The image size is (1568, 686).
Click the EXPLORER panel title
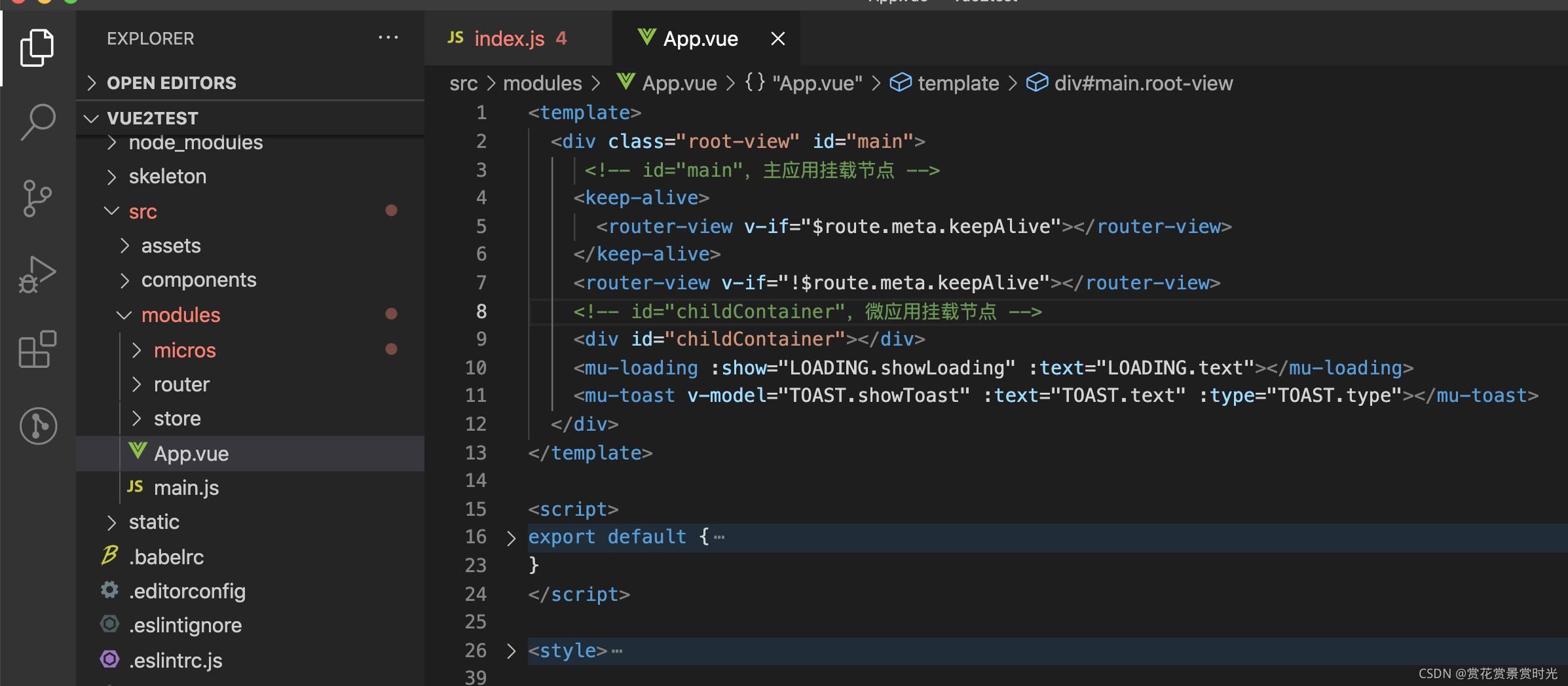151,39
